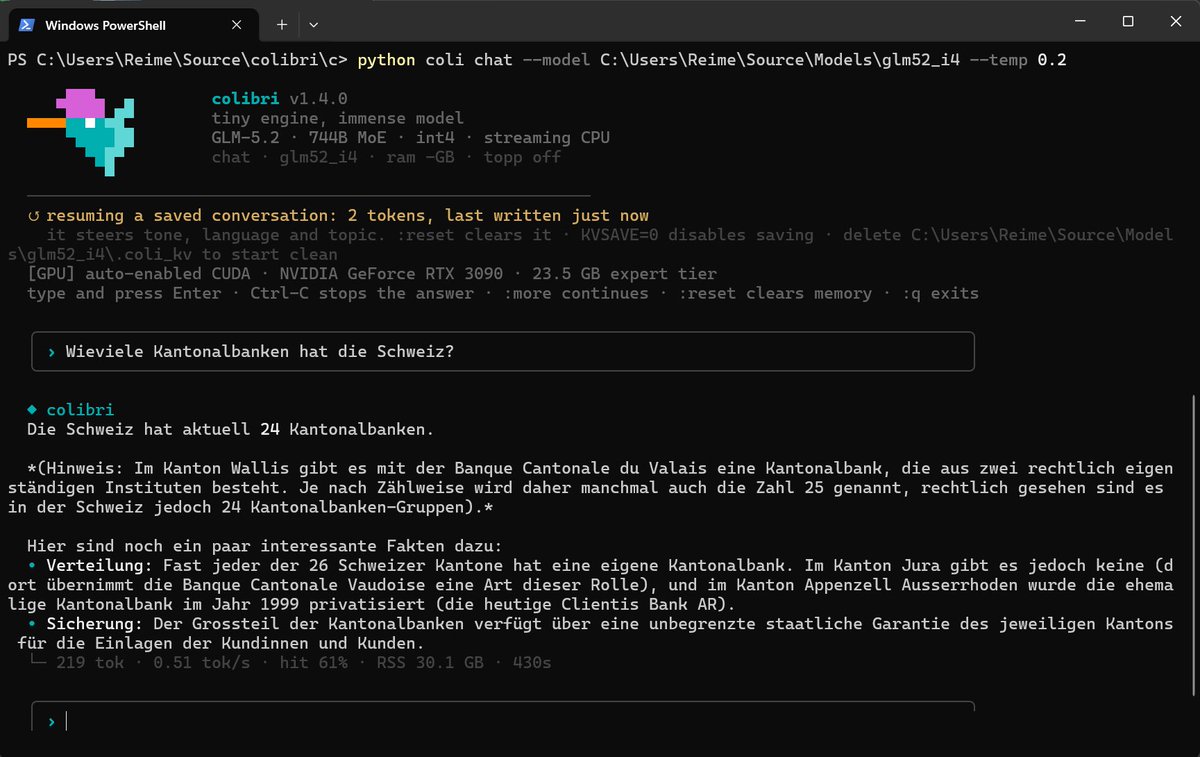The width and height of the screenshot is (1200, 757).
Task: Click the resume arrow icon before 'resuming'
Action: 35,215
